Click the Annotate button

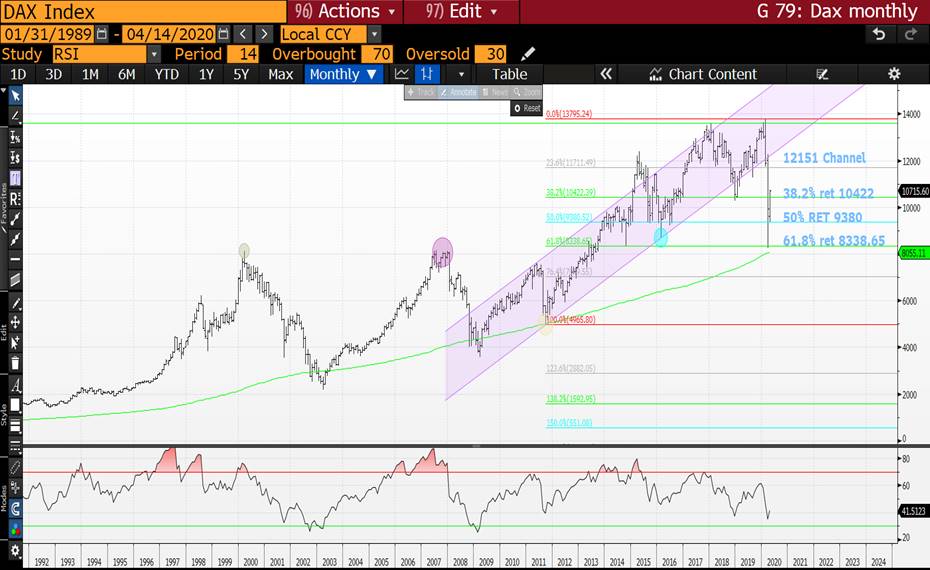click(x=458, y=92)
